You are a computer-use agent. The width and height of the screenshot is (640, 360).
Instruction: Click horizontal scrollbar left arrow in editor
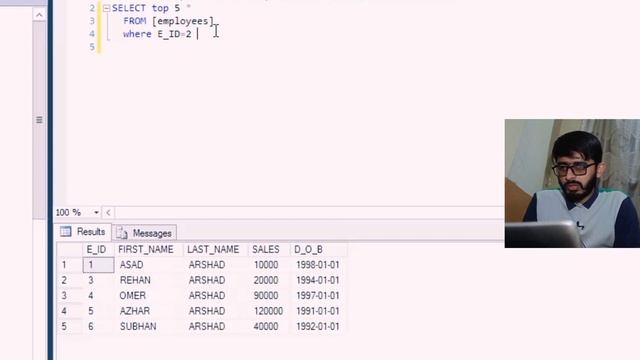[x=108, y=213]
